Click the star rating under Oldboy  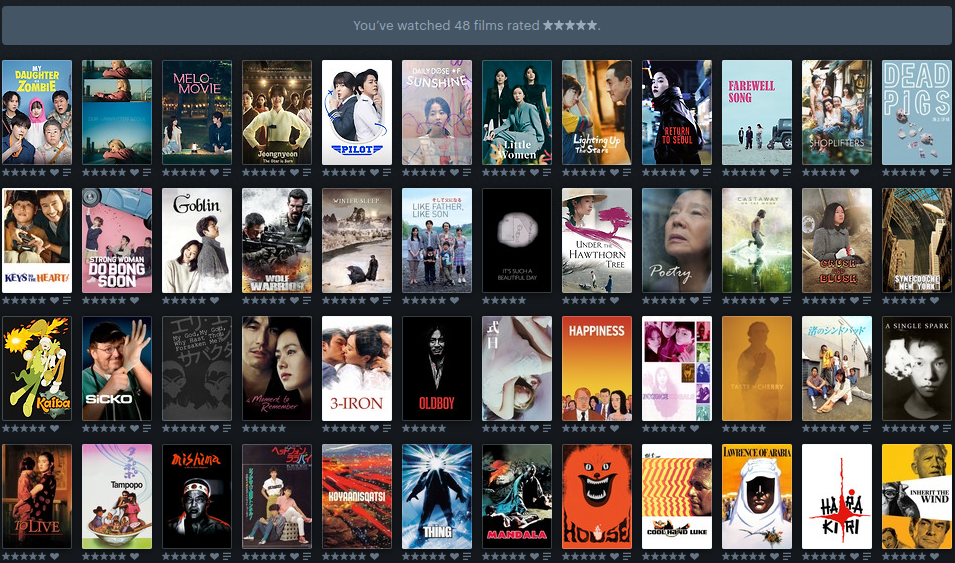(x=424, y=428)
